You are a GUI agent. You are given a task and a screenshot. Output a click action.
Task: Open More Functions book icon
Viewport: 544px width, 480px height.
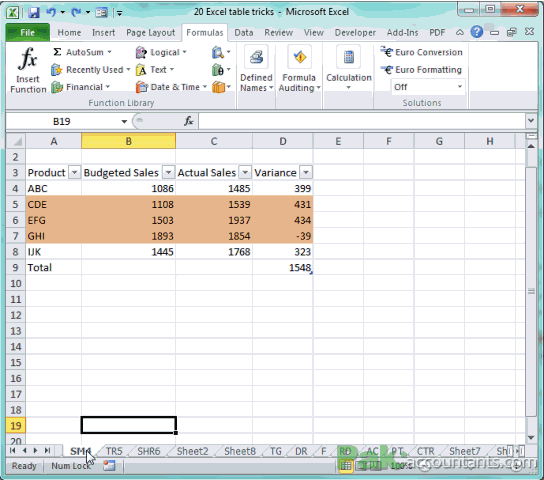[x=218, y=87]
